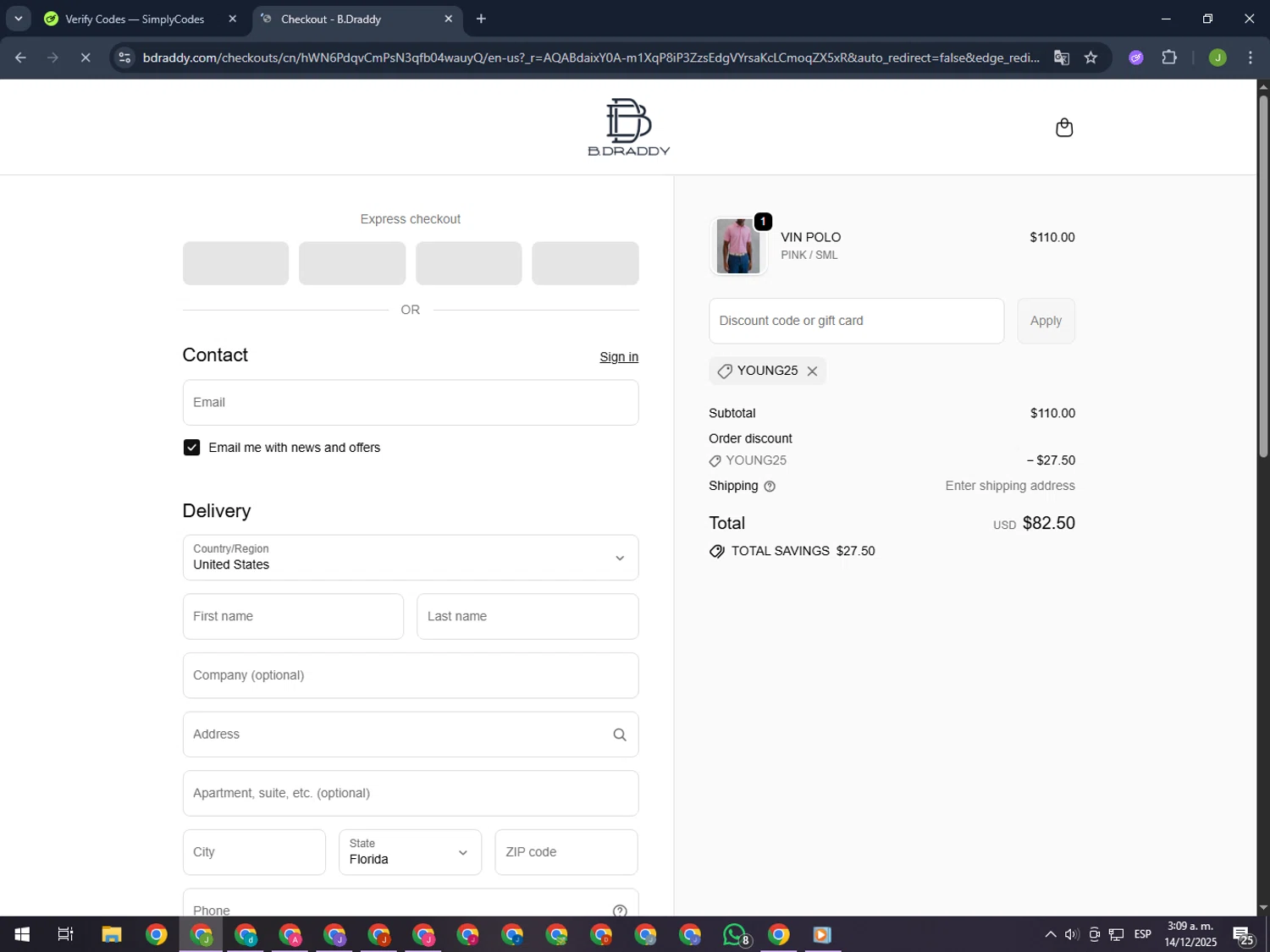Click the Sign in link

[619, 357]
